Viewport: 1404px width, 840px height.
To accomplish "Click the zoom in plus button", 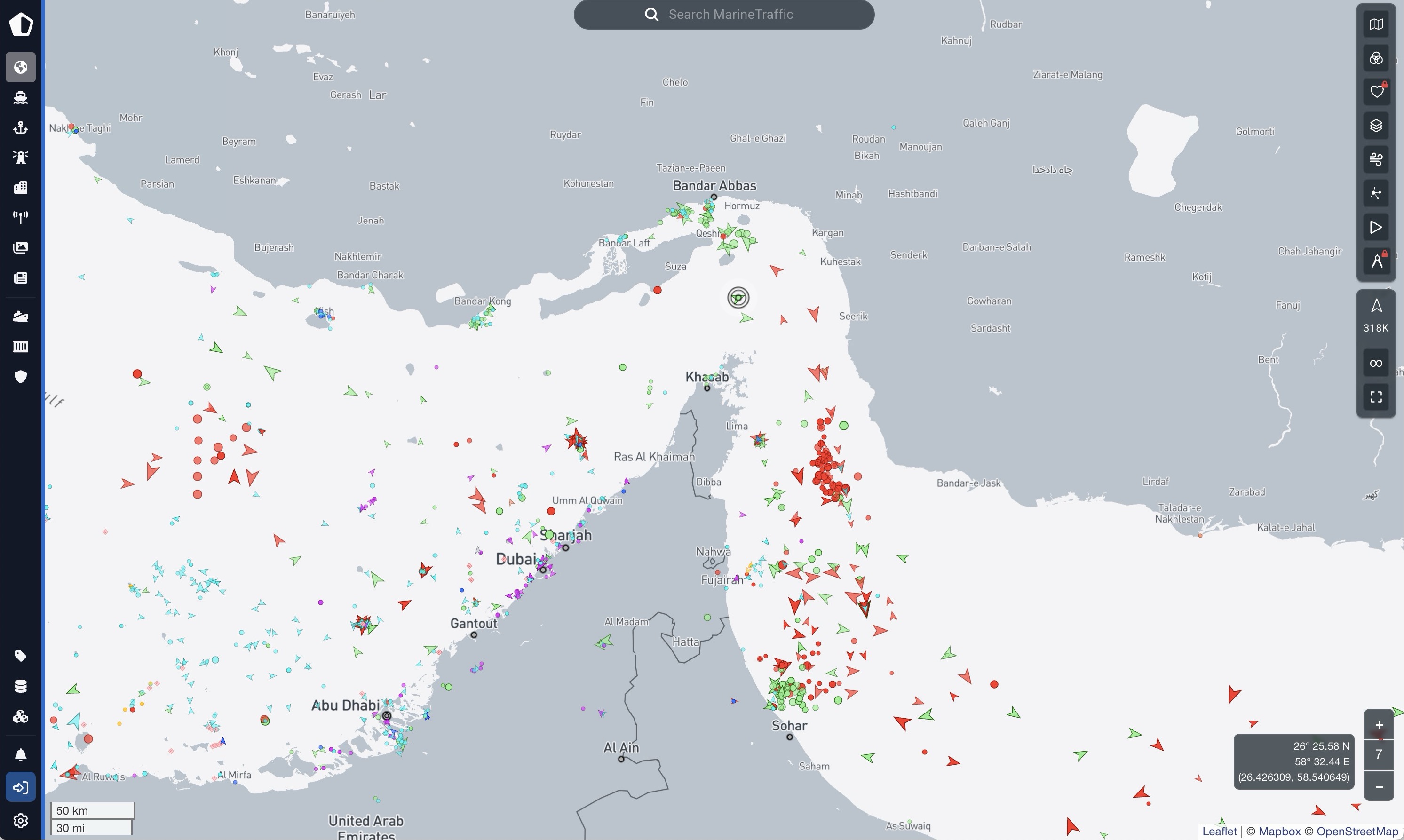I will point(1379,725).
